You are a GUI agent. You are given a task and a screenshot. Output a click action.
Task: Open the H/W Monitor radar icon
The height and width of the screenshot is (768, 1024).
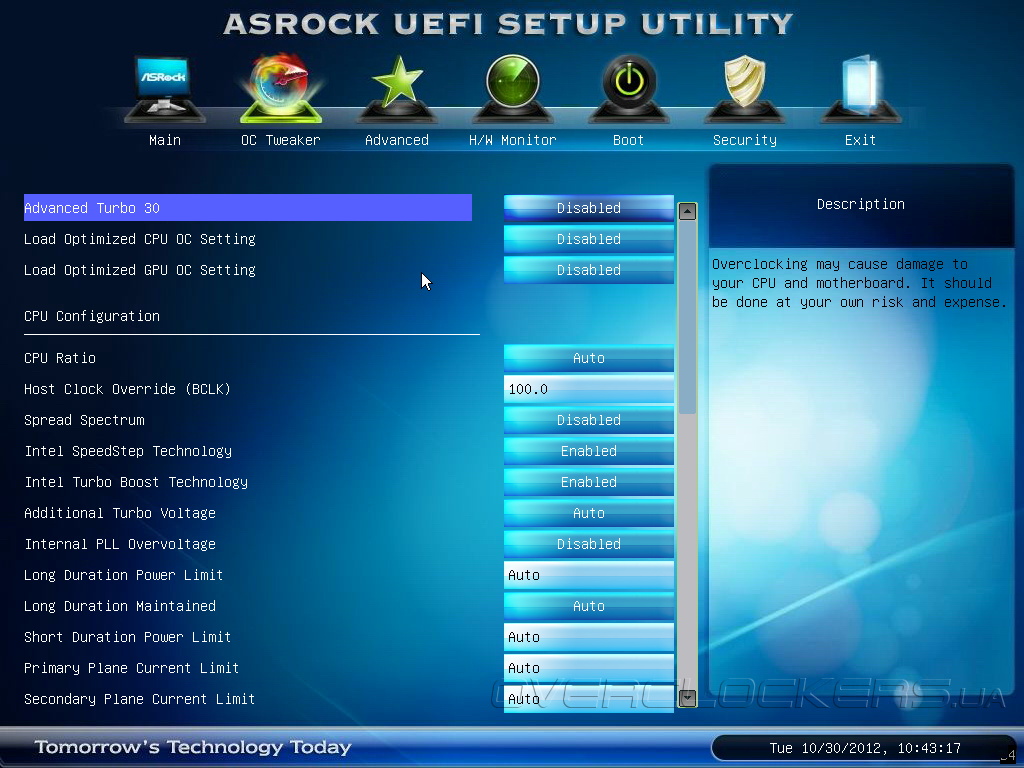(x=513, y=89)
